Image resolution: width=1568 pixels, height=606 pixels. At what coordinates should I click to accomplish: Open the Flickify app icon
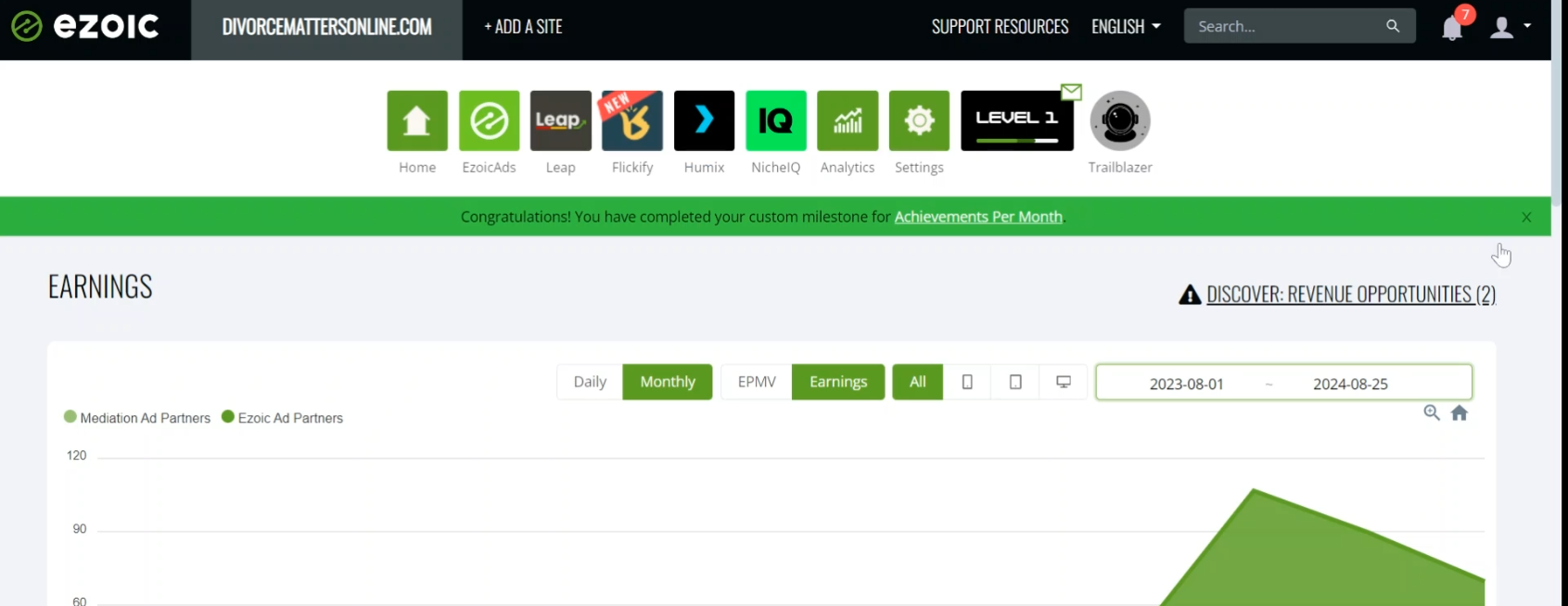[632, 120]
